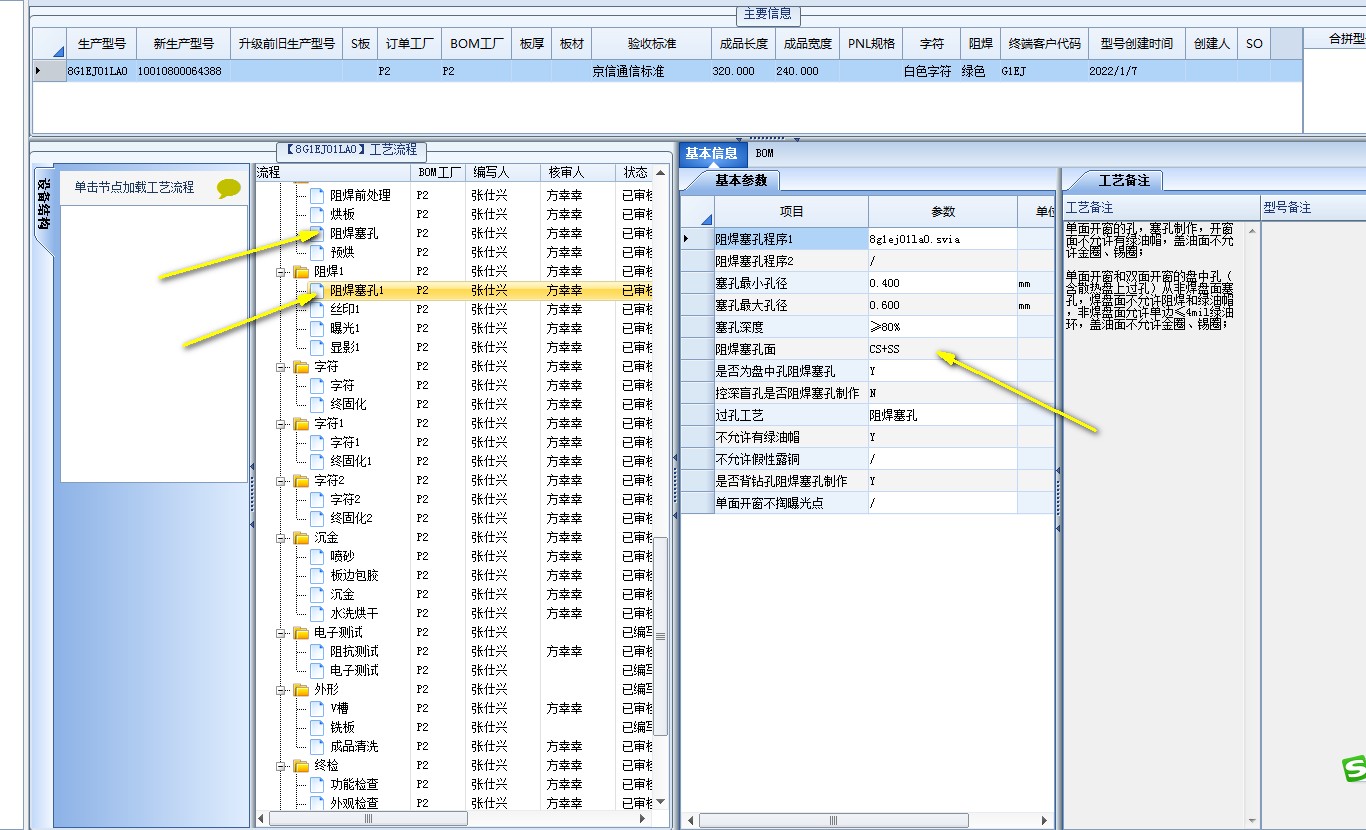
Task: Click page icon beside 水洗烘干
Action: pyautogui.click(x=317, y=613)
